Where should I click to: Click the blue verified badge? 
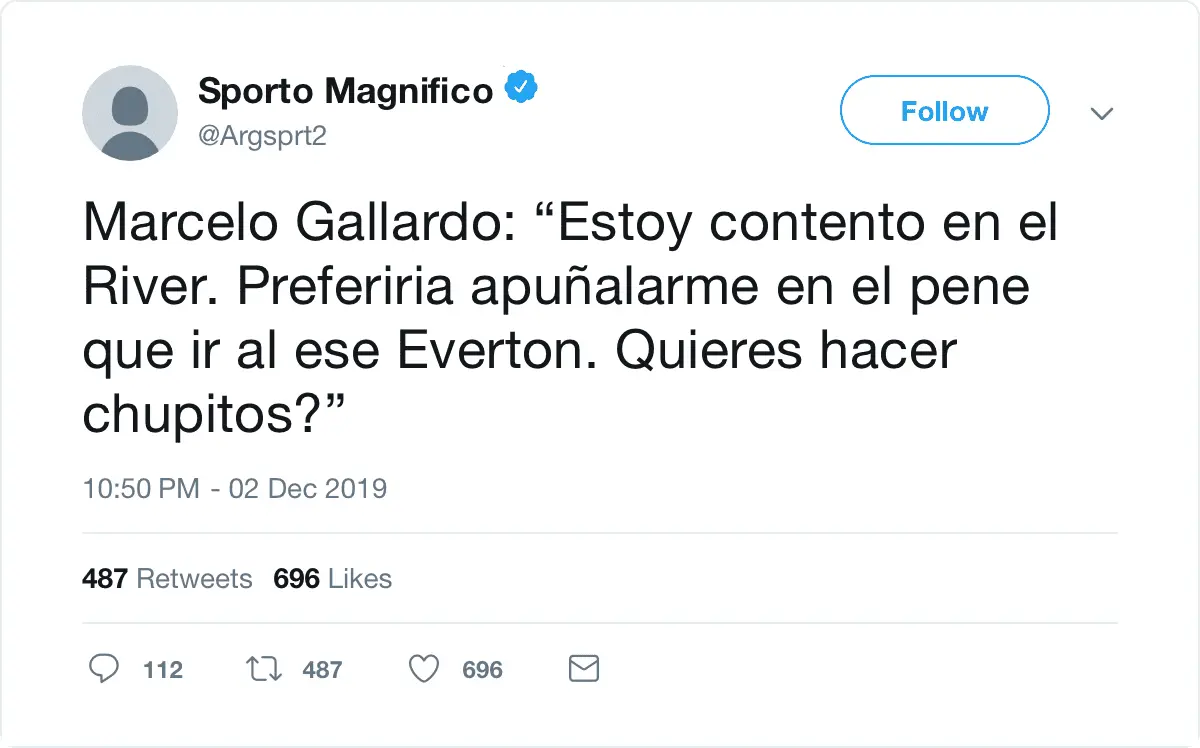(x=521, y=90)
